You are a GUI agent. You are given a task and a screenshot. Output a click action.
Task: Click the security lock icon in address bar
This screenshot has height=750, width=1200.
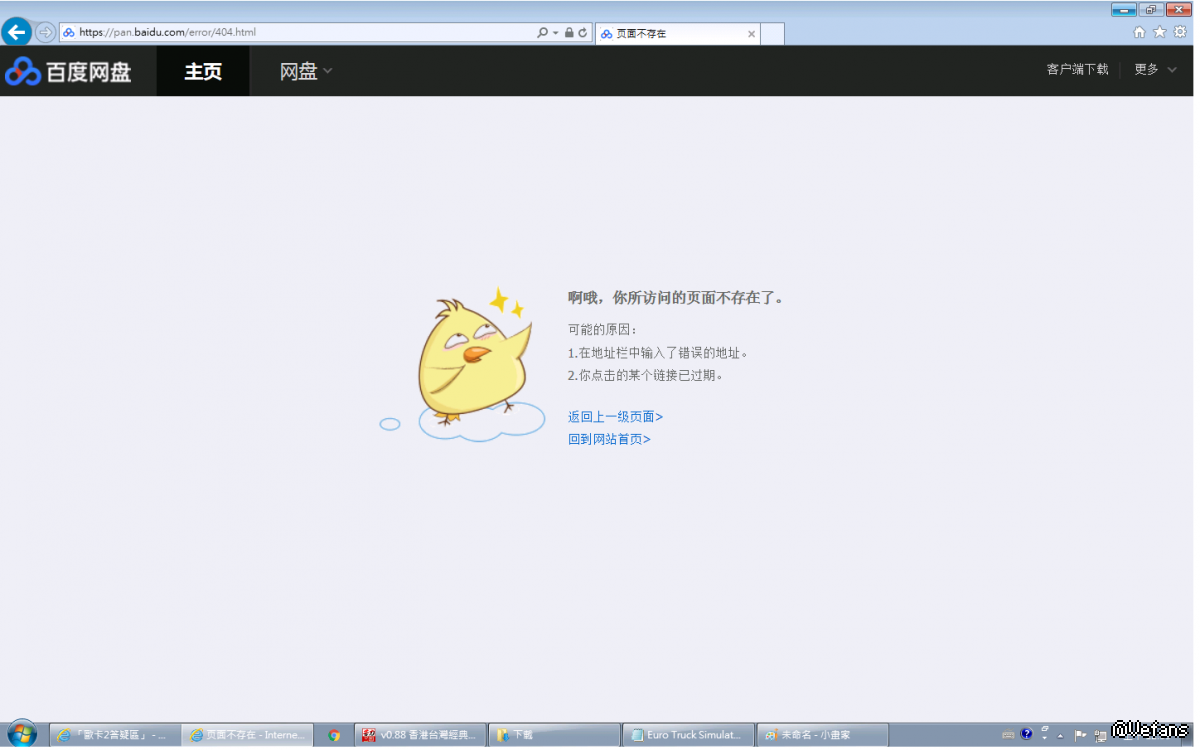(569, 32)
